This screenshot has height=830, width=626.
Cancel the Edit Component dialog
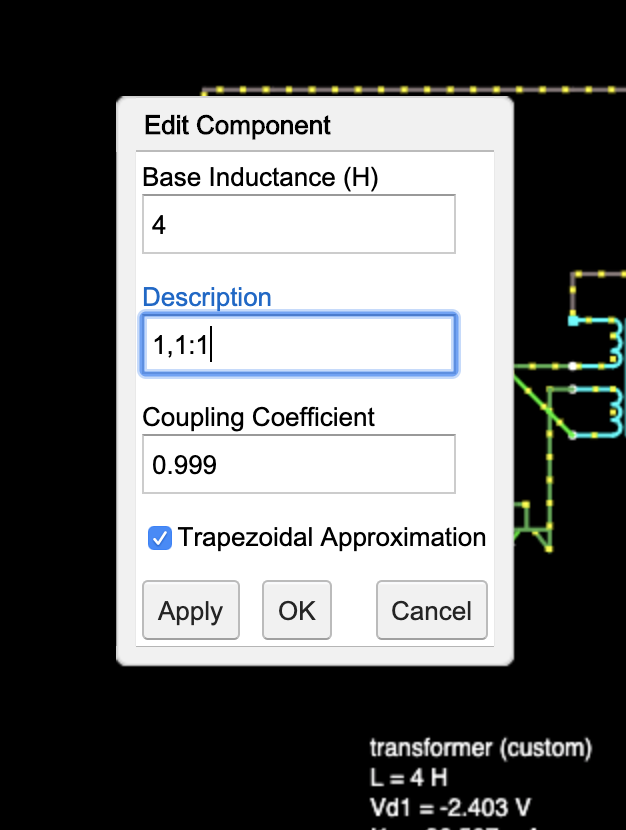point(431,610)
